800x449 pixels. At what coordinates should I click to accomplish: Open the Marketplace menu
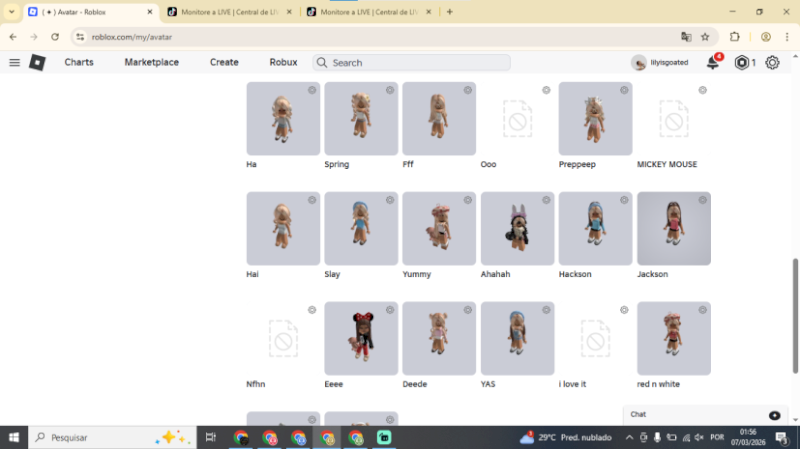coord(152,62)
